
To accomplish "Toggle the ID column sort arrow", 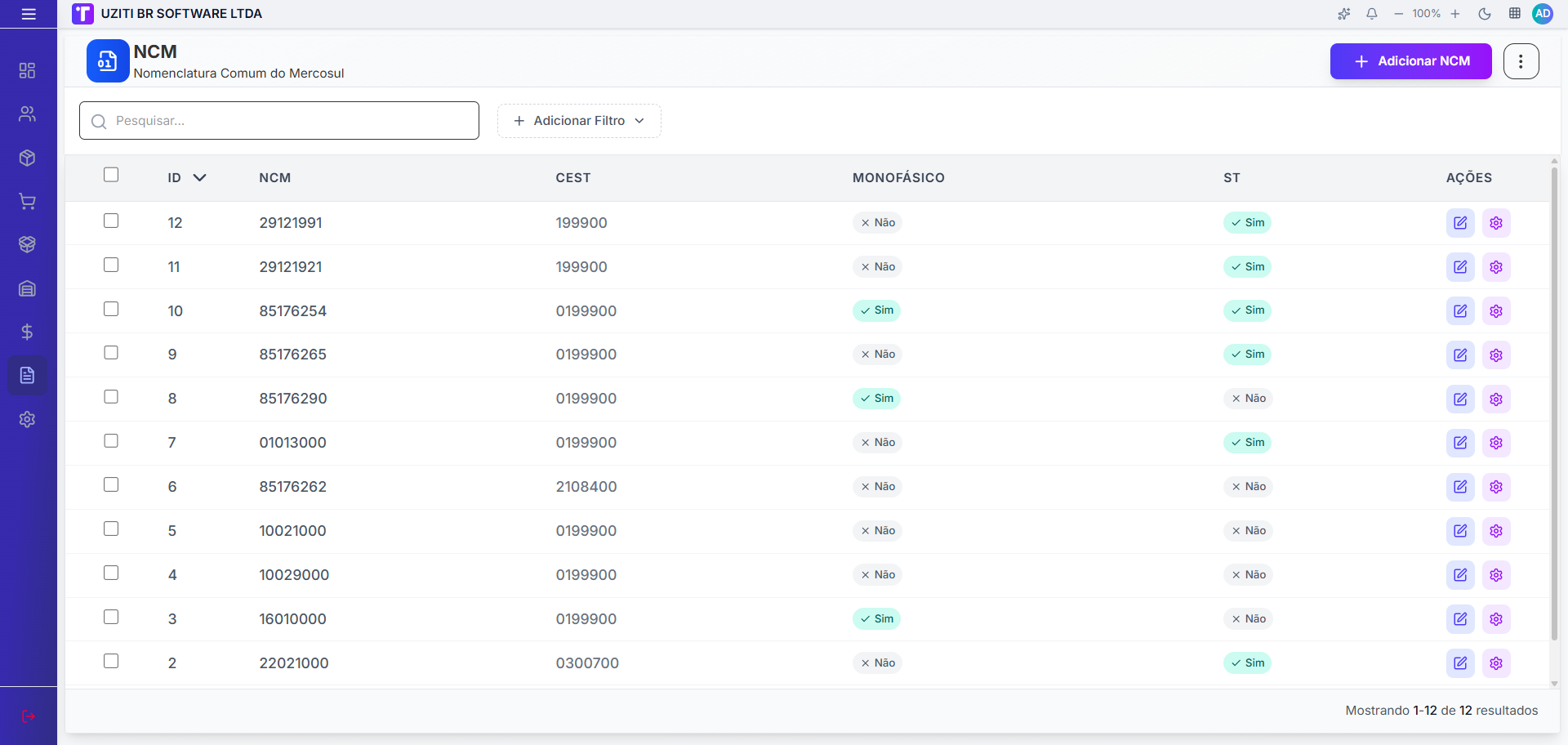I will [x=199, y=177].
